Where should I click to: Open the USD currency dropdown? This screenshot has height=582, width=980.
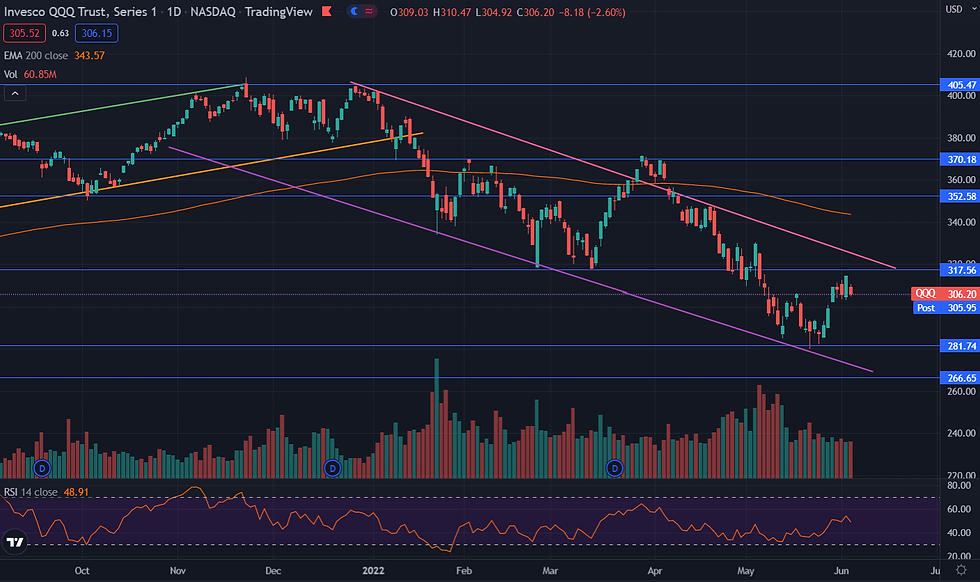pos(961,9)
